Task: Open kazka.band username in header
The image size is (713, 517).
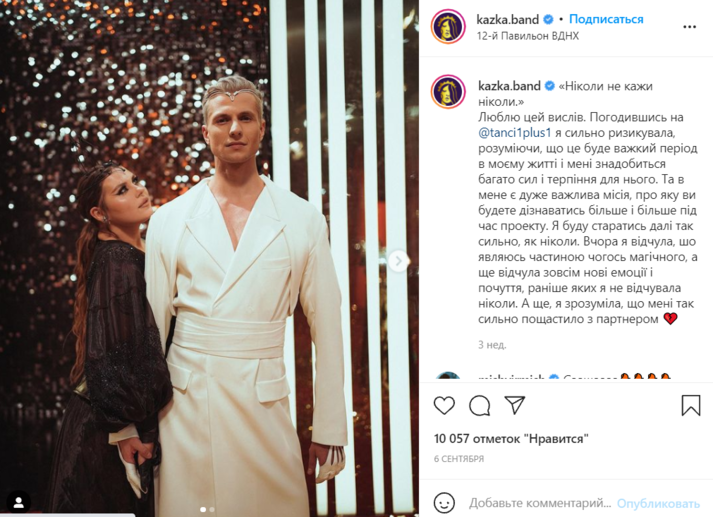Action: [x=508, y=19]
